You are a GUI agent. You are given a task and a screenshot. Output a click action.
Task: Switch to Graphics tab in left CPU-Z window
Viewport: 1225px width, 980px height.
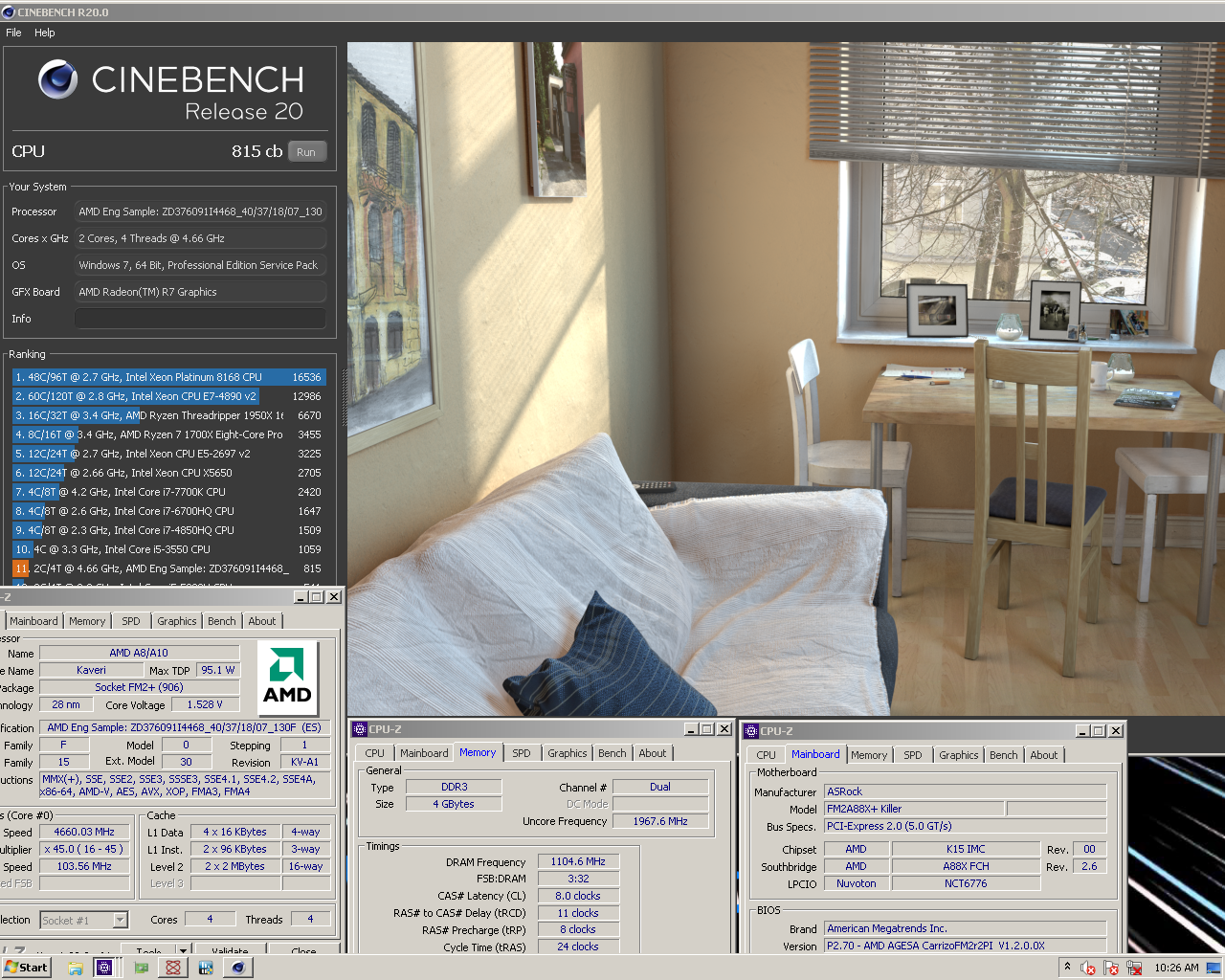tap(177, 621)
